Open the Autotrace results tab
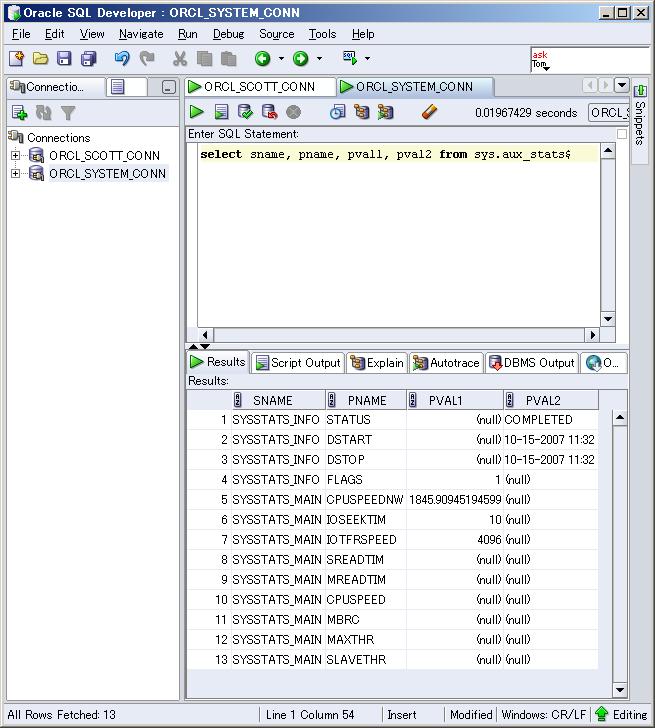 446,363
